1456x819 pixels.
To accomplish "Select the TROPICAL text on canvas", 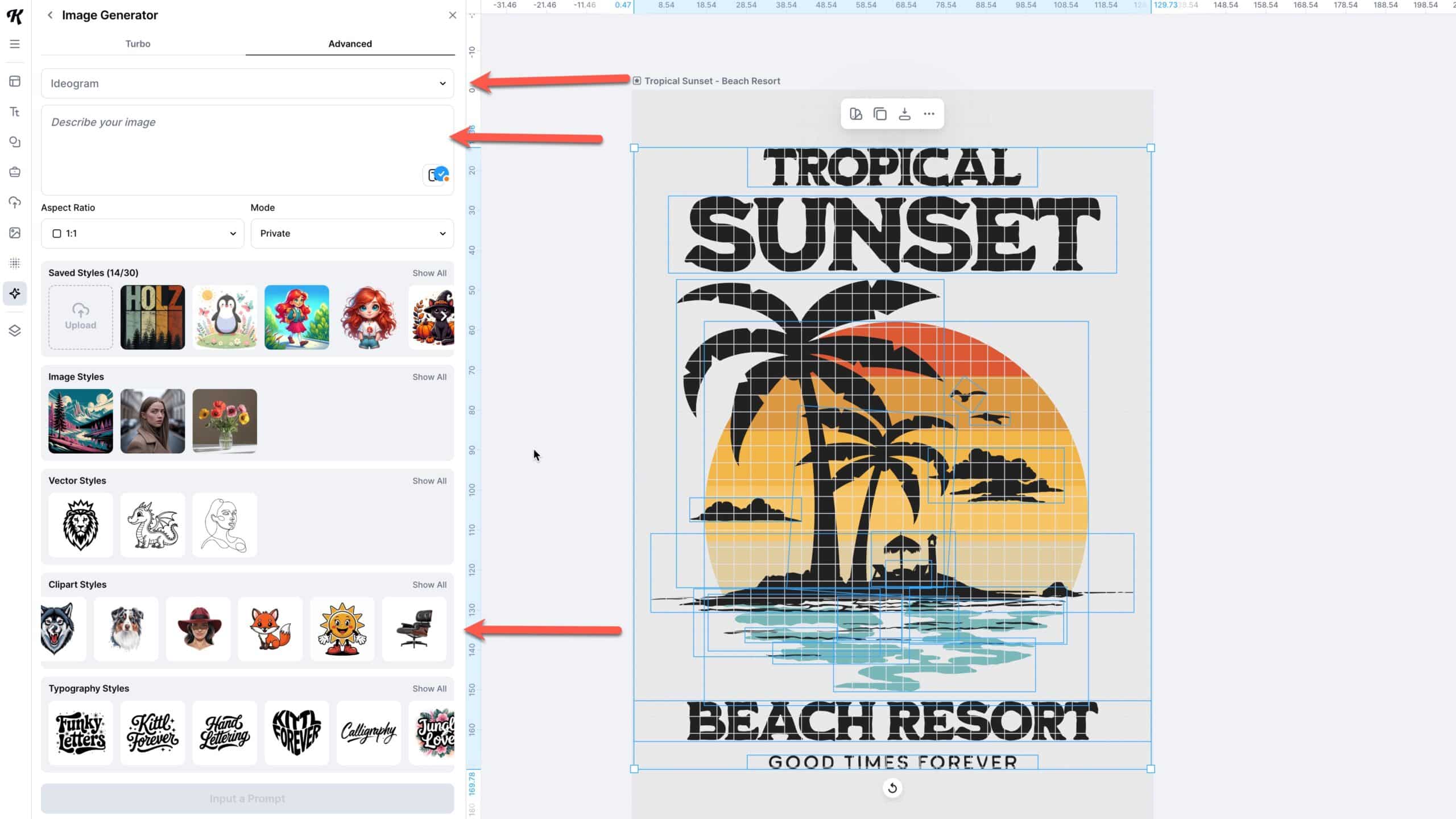I will click(892, 167).
